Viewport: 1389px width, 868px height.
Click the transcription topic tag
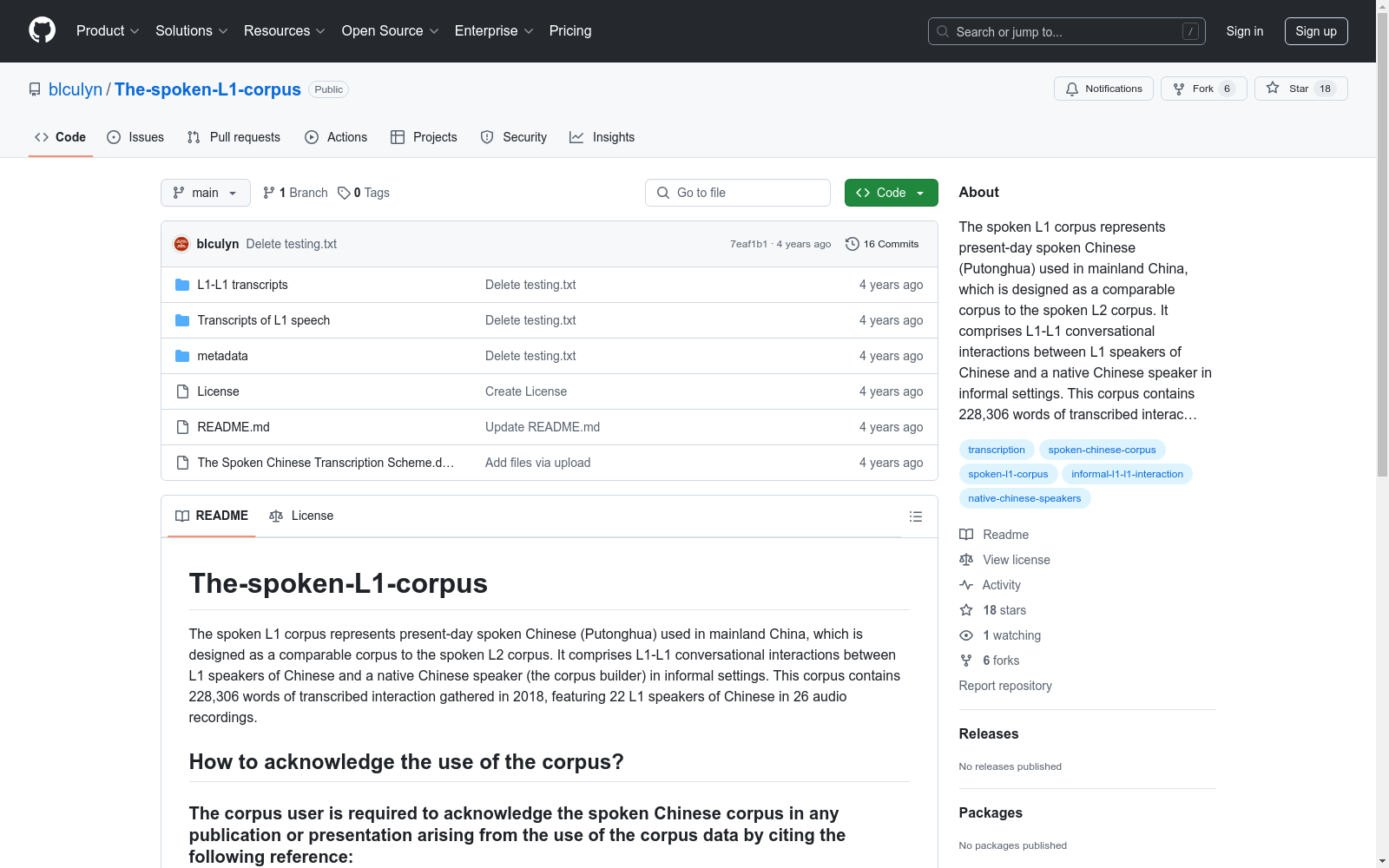click(997, 450)
